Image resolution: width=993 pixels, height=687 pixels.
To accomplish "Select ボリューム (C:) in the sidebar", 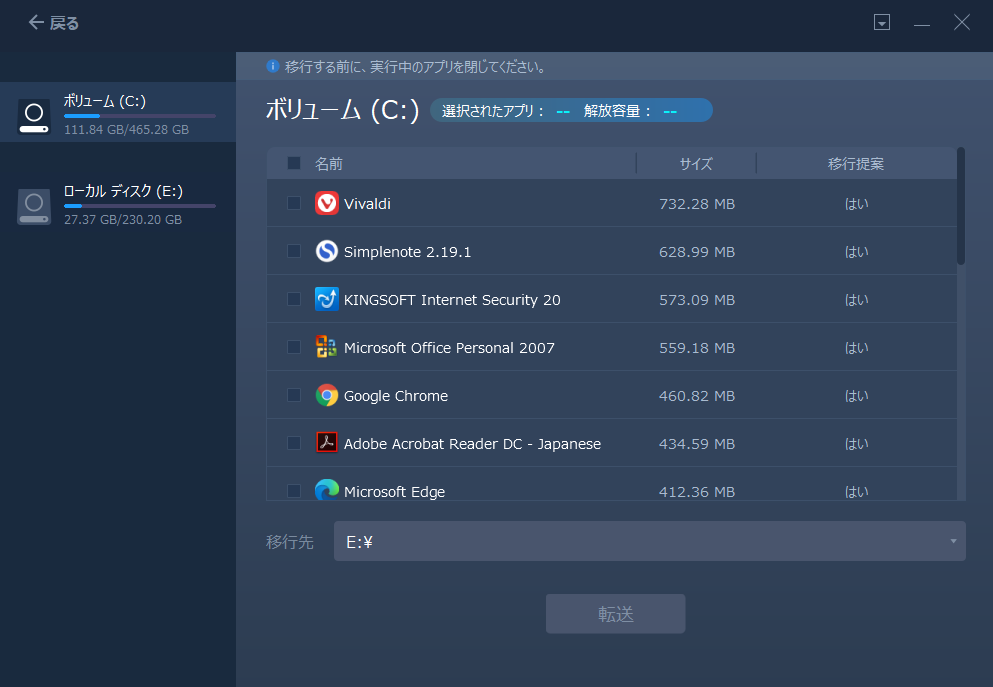I will 118,112.
